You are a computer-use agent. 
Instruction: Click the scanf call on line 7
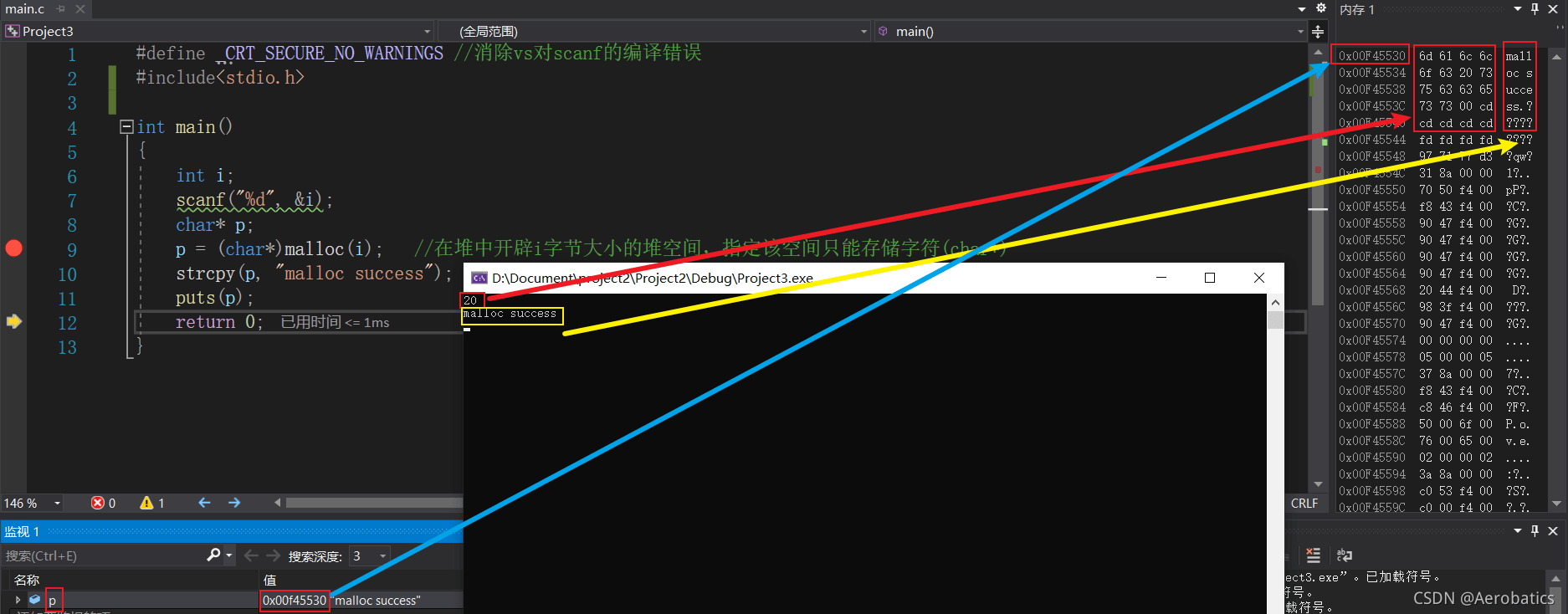click(254, 201)
